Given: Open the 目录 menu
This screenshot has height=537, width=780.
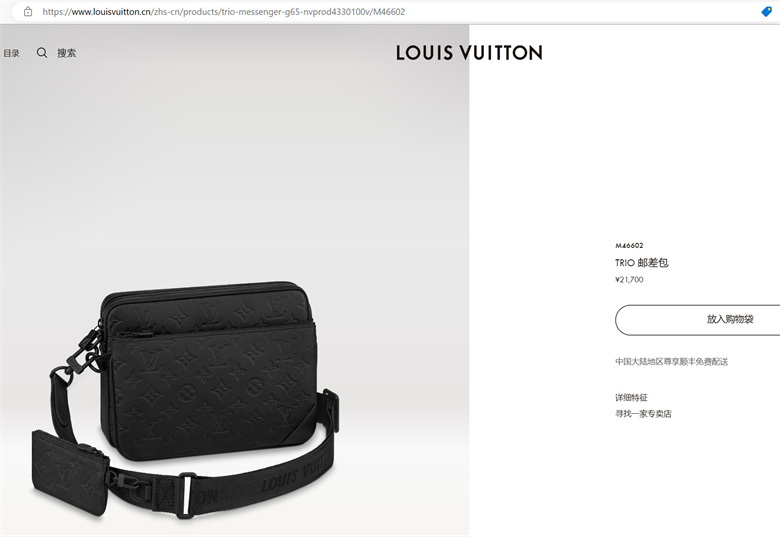Looking at the screenshot, I should tap(11, 53).
